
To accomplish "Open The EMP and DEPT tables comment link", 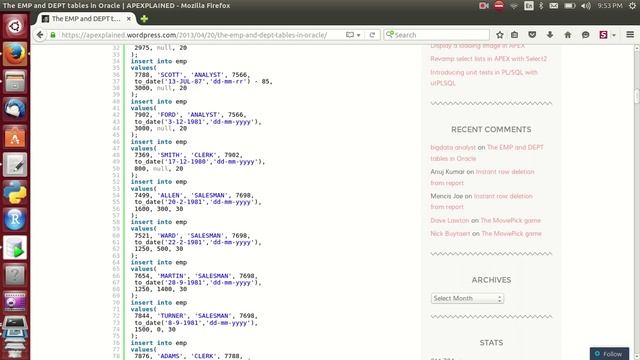I will (487, 153).
